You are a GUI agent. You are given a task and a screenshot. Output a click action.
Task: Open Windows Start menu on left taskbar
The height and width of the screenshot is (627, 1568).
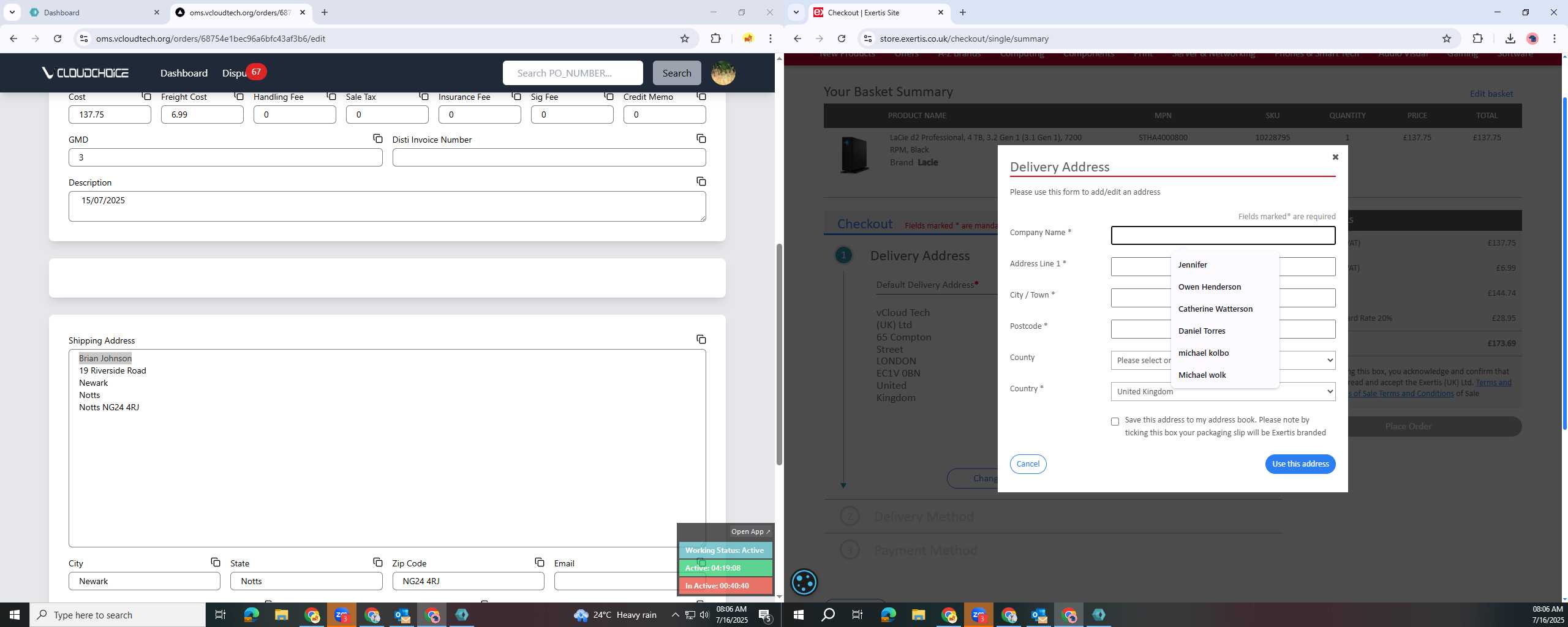(x=15, y=615)
